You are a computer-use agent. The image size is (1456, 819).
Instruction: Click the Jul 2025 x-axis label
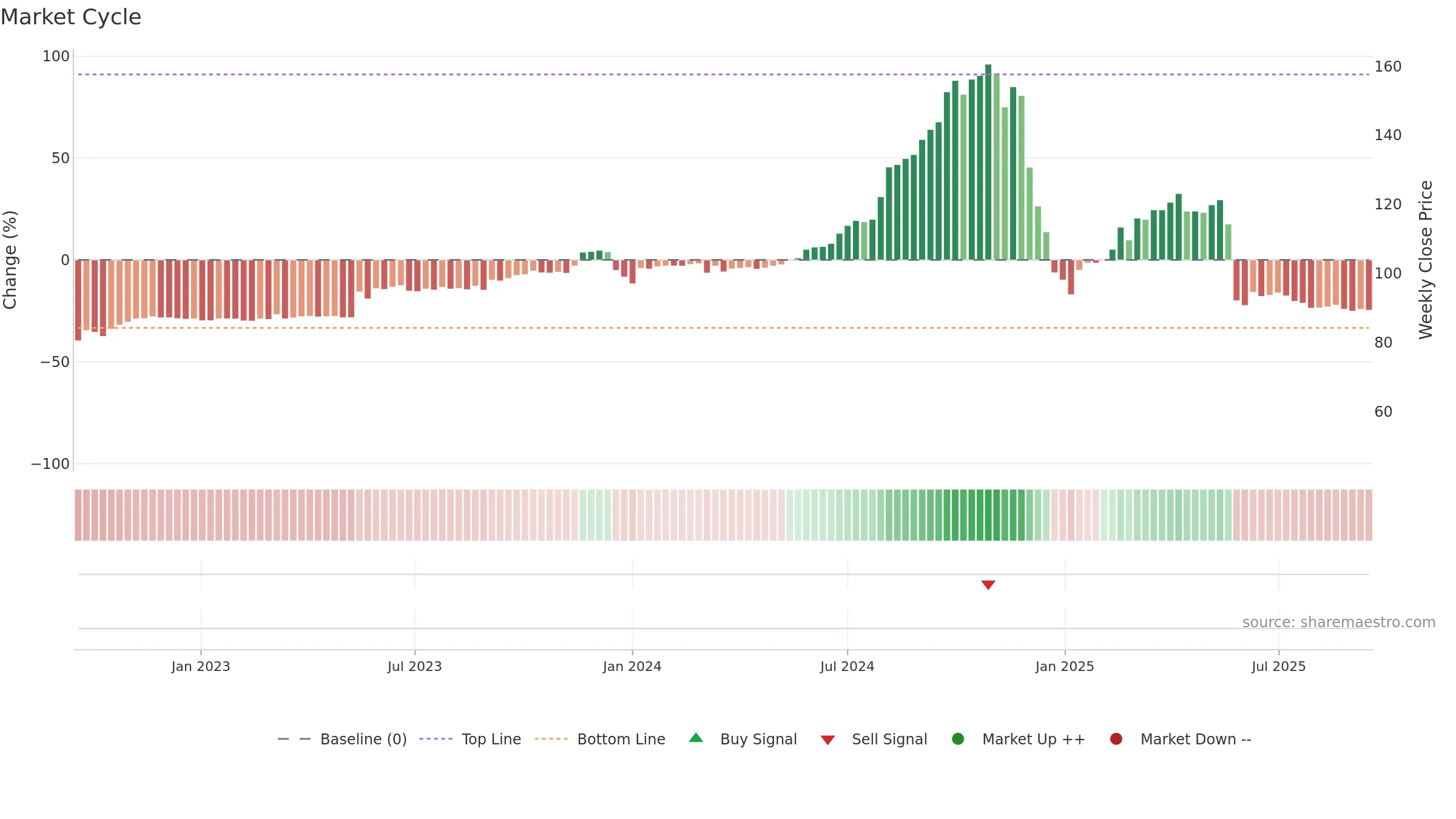tap(1279, 666)
